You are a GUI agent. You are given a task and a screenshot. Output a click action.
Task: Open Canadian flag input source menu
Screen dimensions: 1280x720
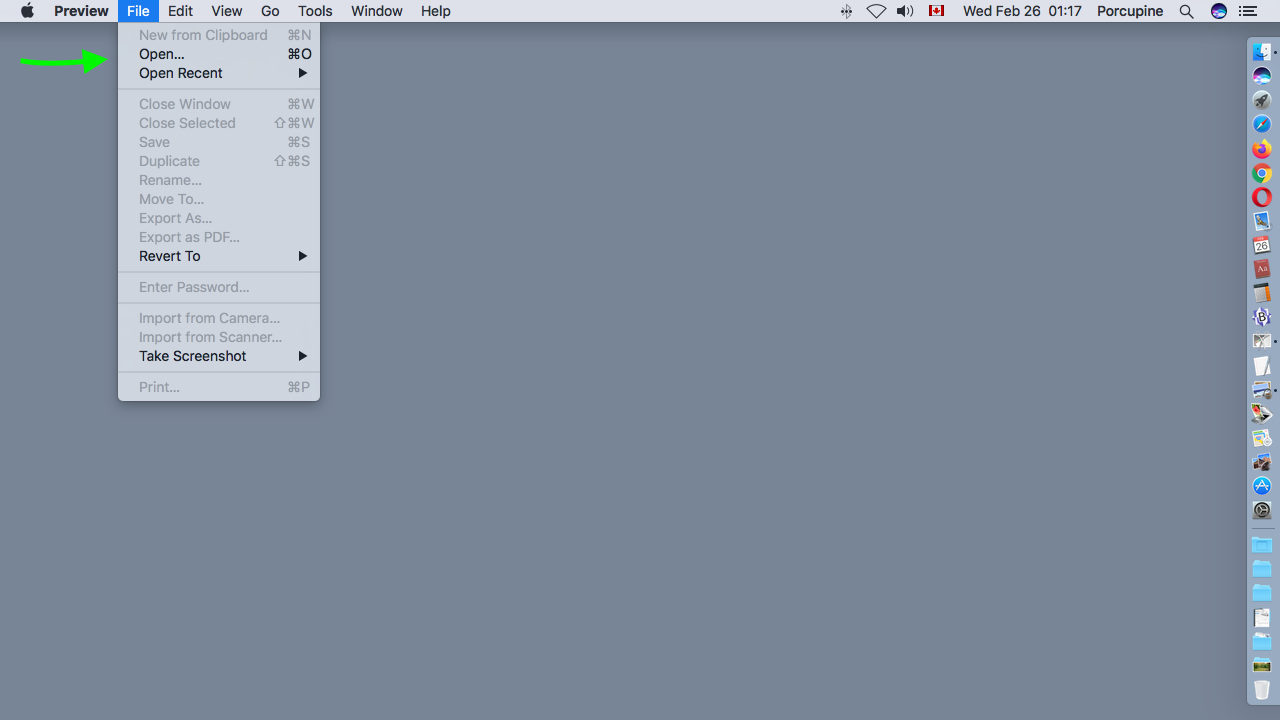(x=936, y=11)
